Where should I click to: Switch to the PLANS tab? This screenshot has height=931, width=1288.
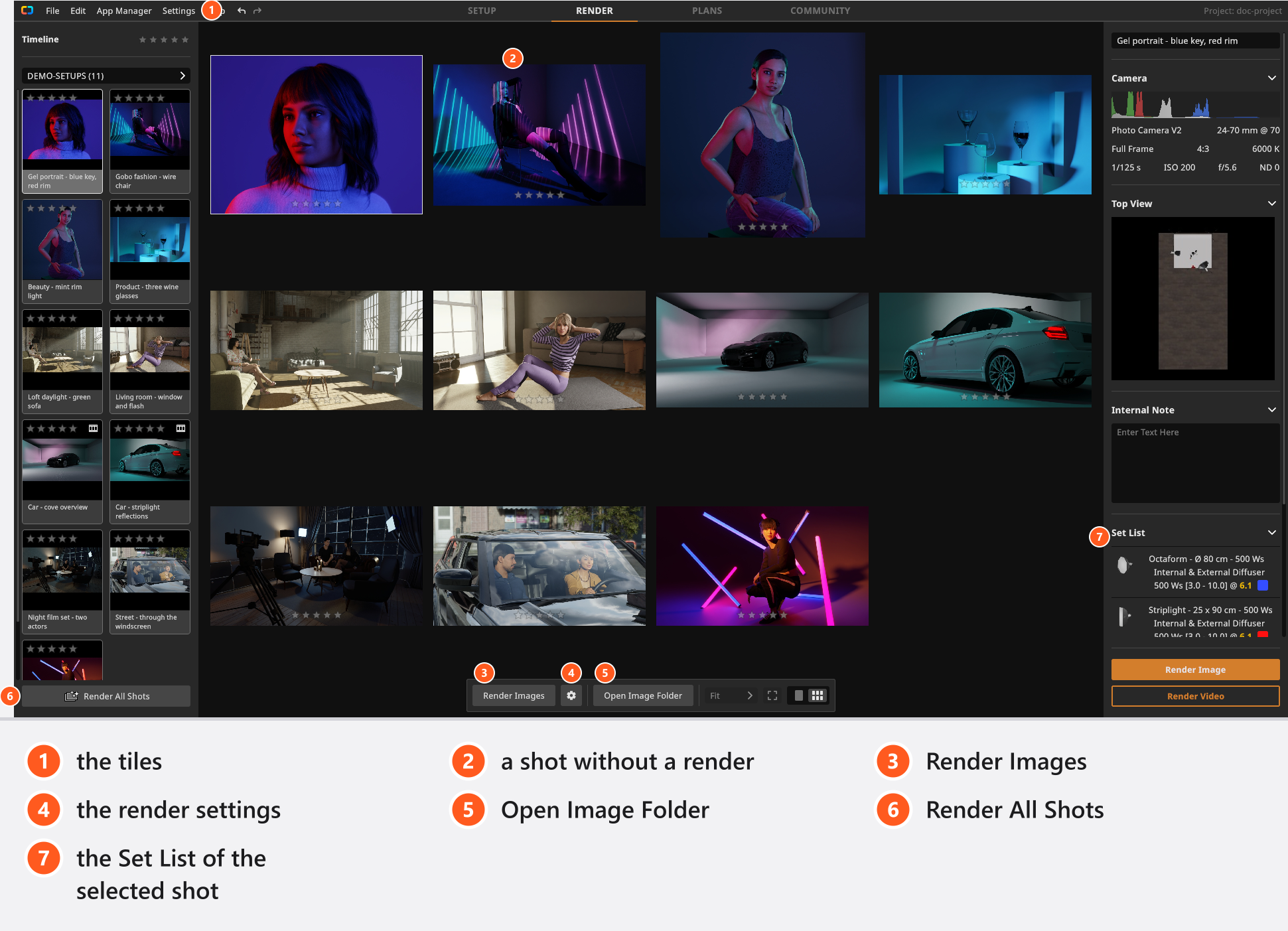click(707, 11)
